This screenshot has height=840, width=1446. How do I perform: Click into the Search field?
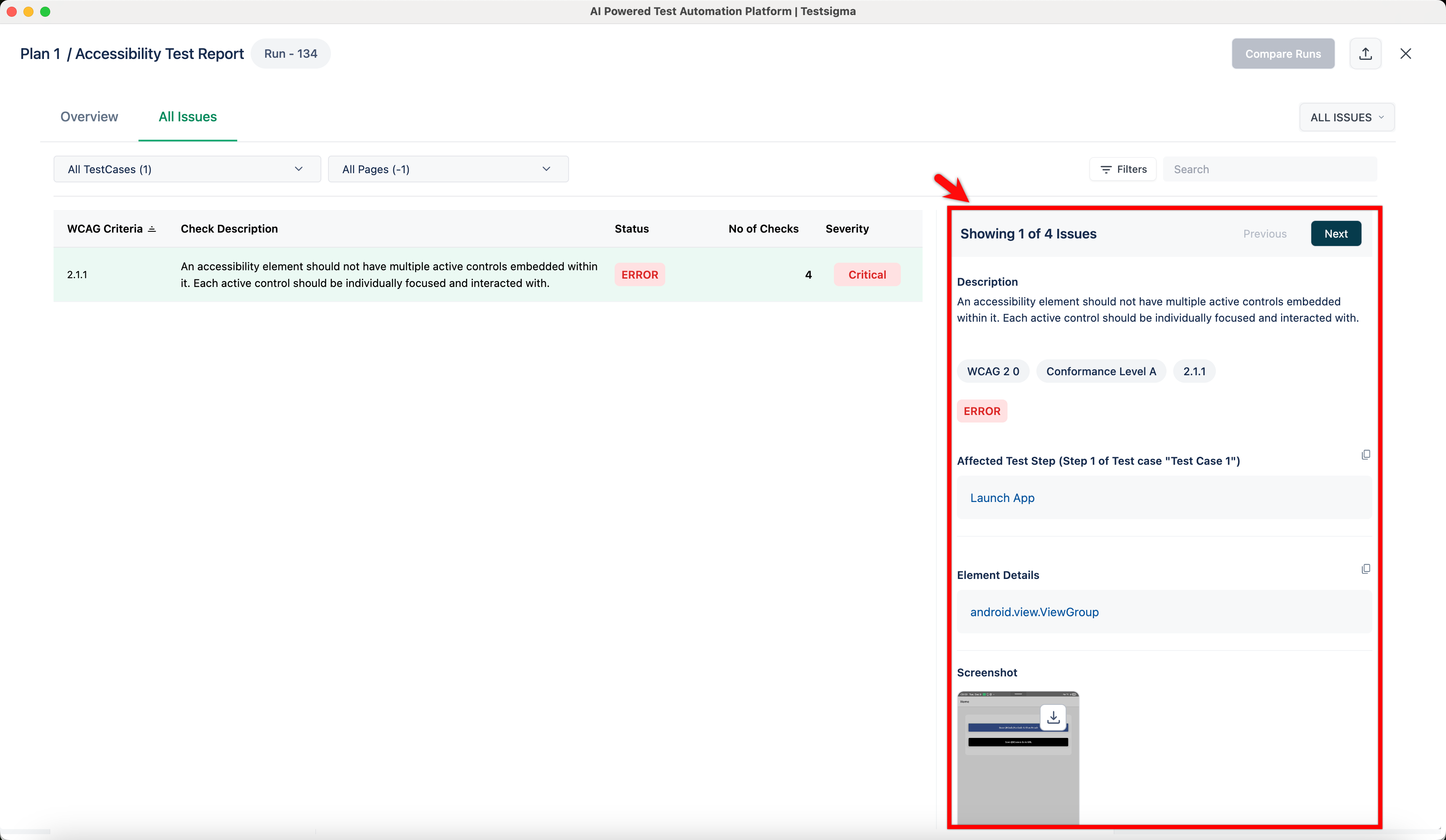[x=1269, y=169]
